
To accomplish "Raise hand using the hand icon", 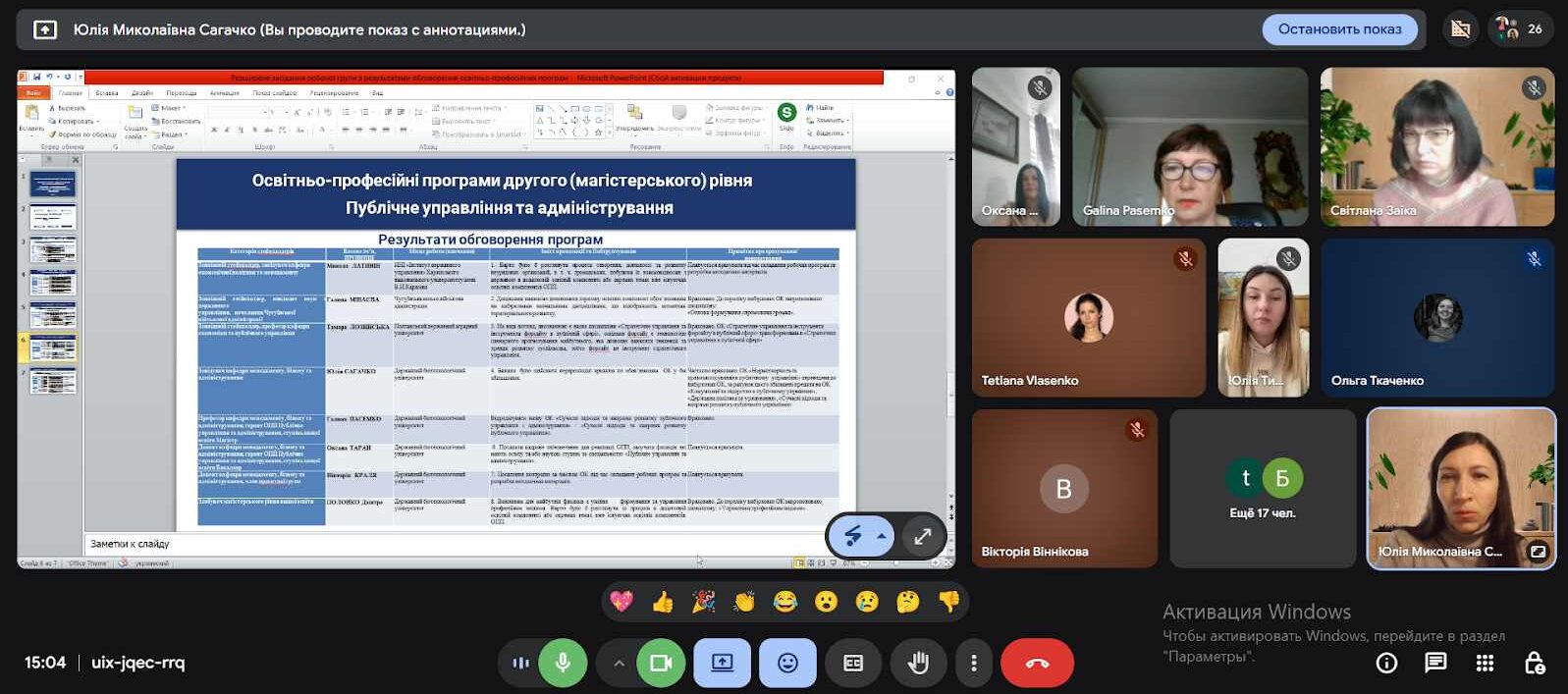I will tap(918, 664).
